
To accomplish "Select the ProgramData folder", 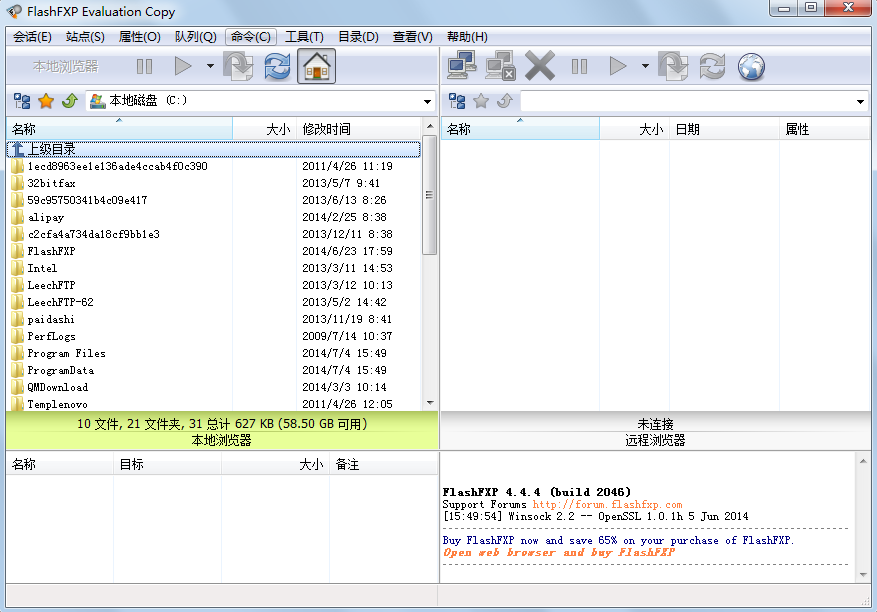I will coord(214,370).
